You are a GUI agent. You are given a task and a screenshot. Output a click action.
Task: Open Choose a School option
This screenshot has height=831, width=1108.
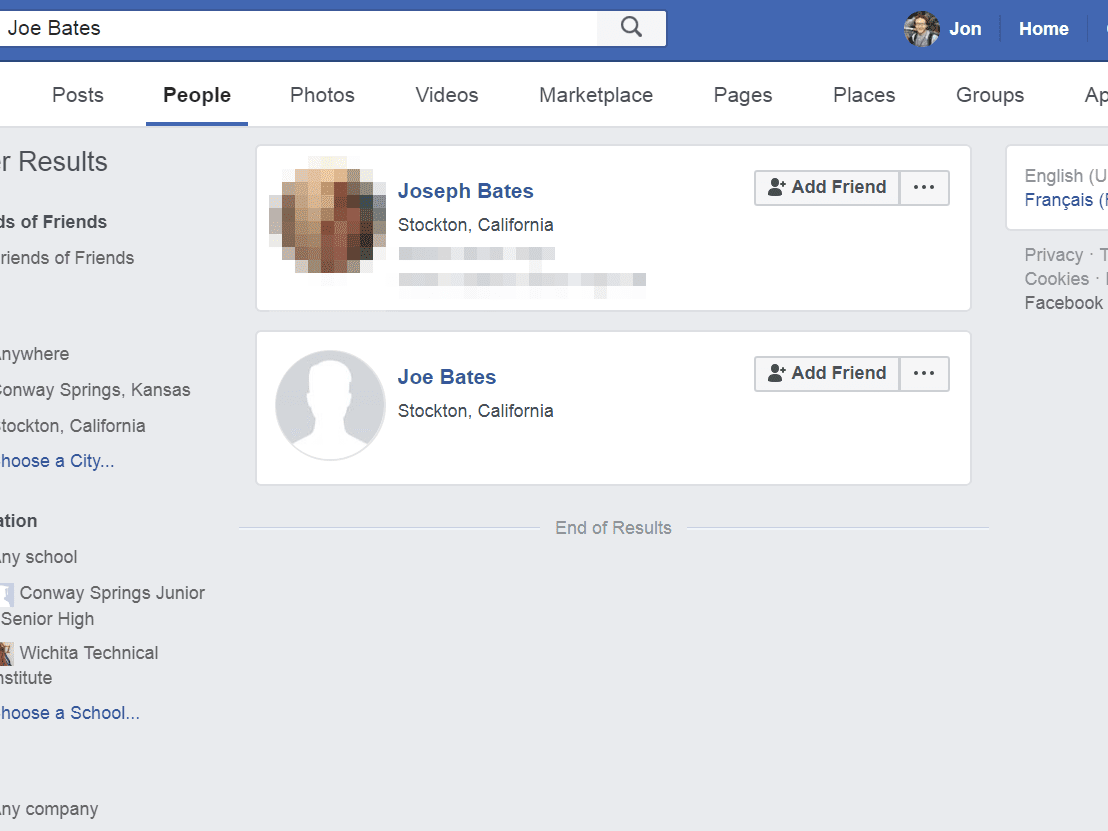tap(69, 713)
